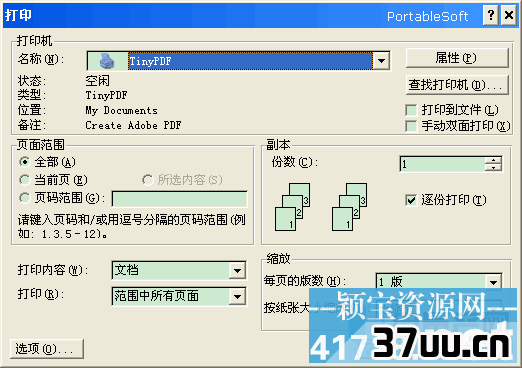Screen dimensions: 522x368
Task: Select the 当前页(E) radio button
Action: click(25, 180)
